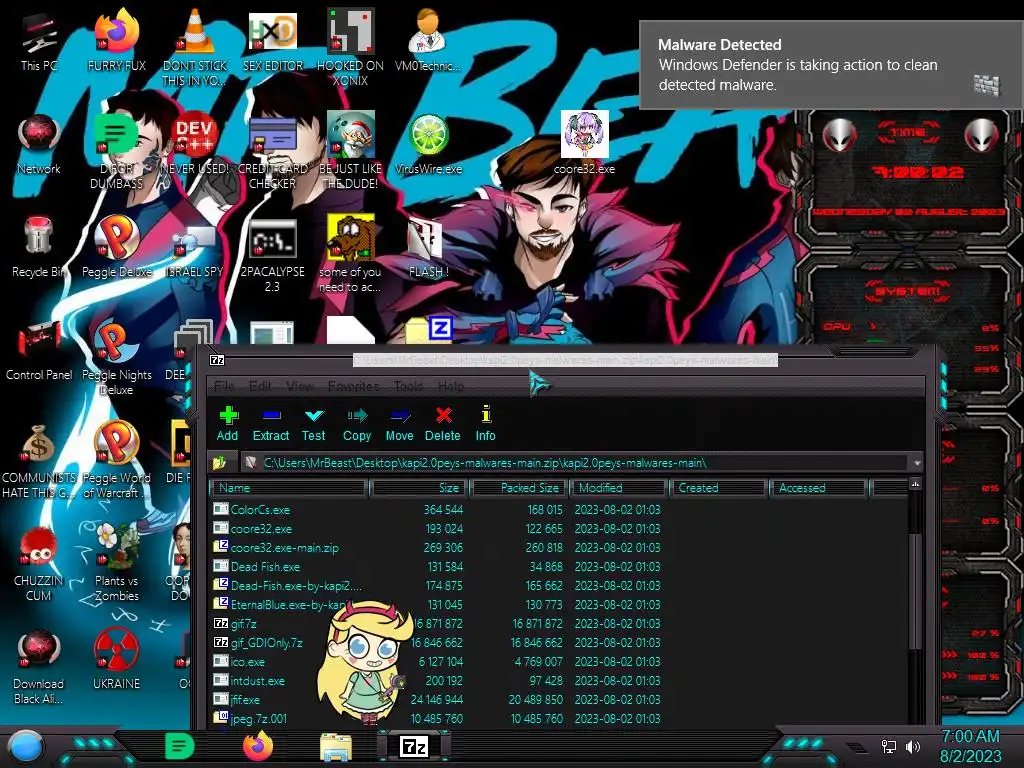
Task: Sort by the Created column header
Action: [718, 488]
